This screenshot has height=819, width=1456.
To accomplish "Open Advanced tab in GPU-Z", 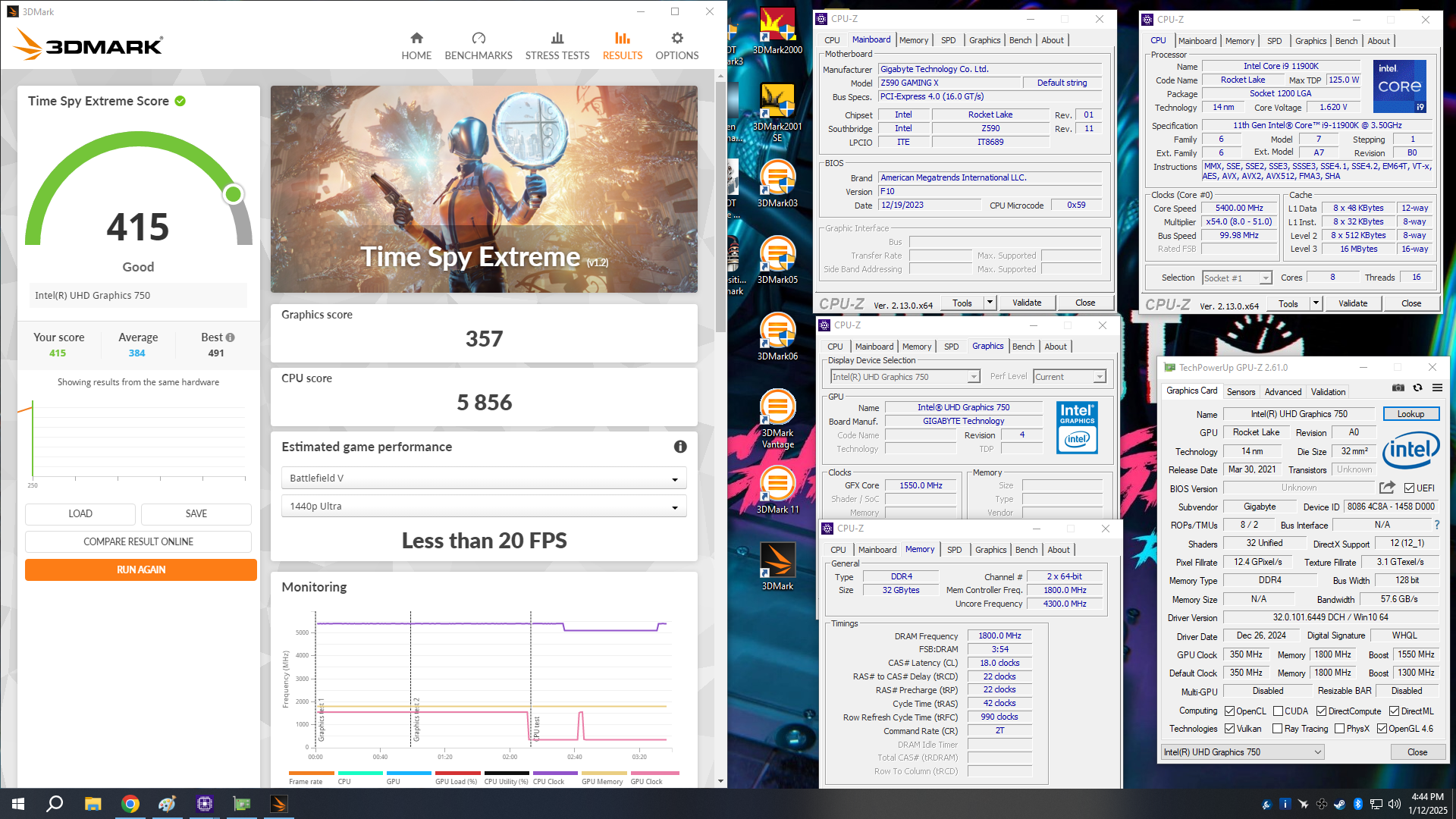I will [1283, 392].
